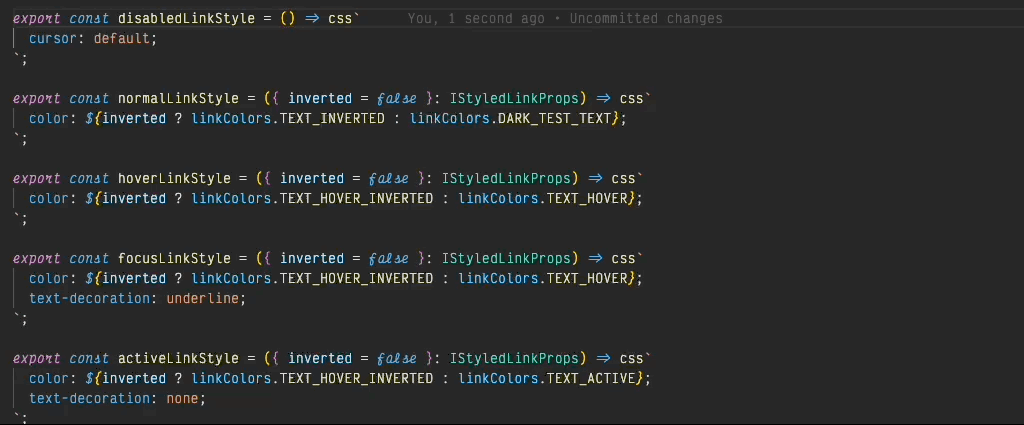Click the TEXT_INVERTED color constant
The height and width of the screenshot is (425, 1024).
332,119
